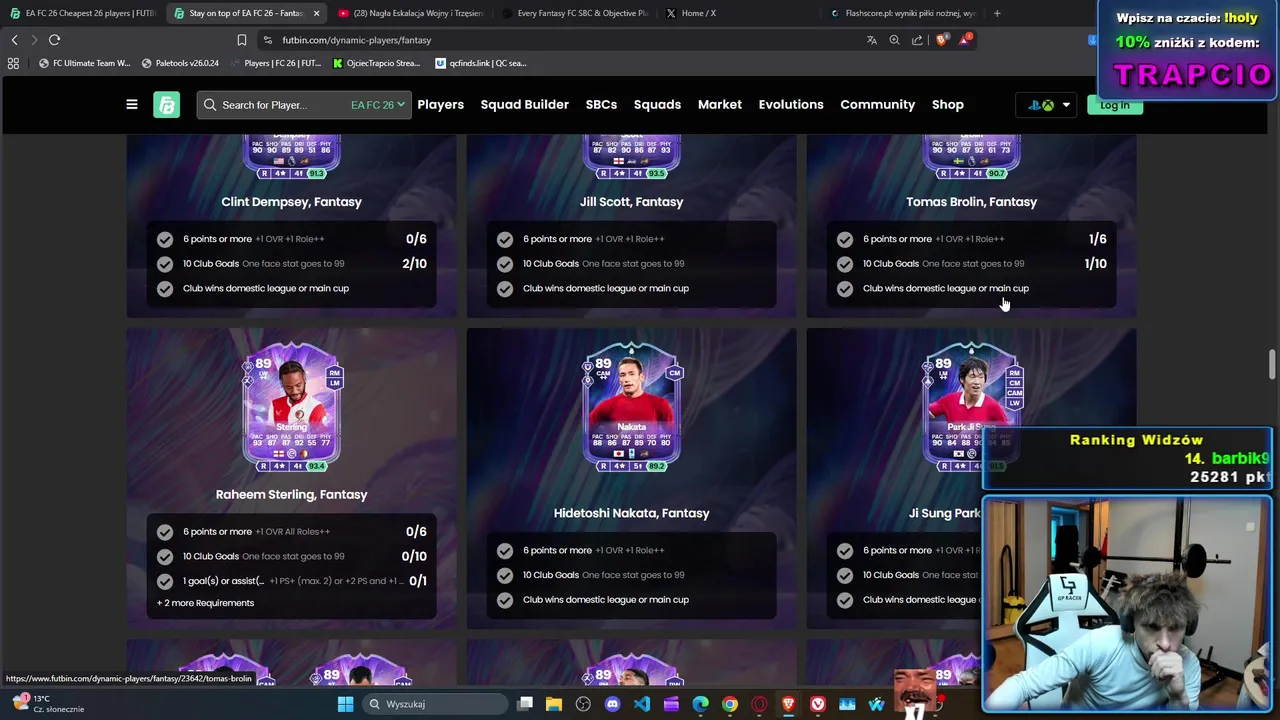Open Brave Rewards triangle icon
Viewport: 1280px width, 720px height.
[964, 40]
